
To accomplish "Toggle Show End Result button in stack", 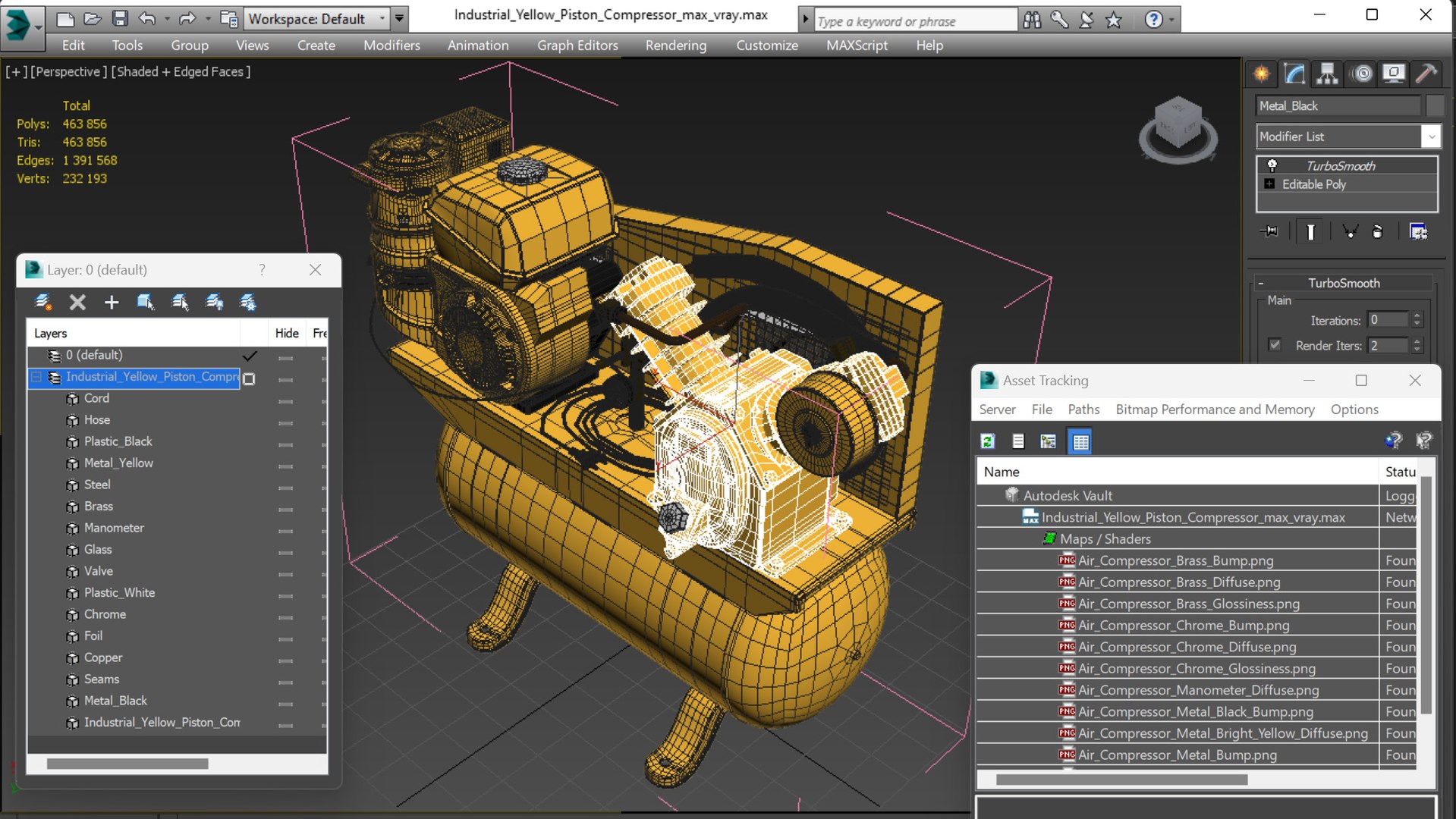I will coord(1310,231).
